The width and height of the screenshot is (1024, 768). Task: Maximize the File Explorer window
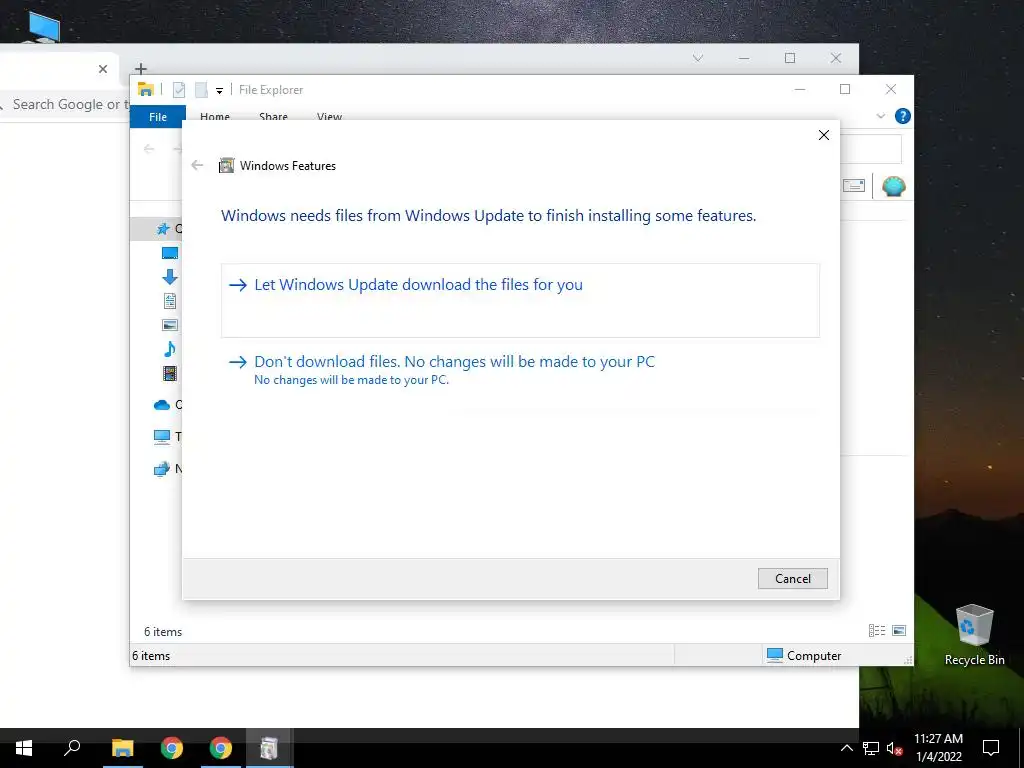tap(845, 89)
